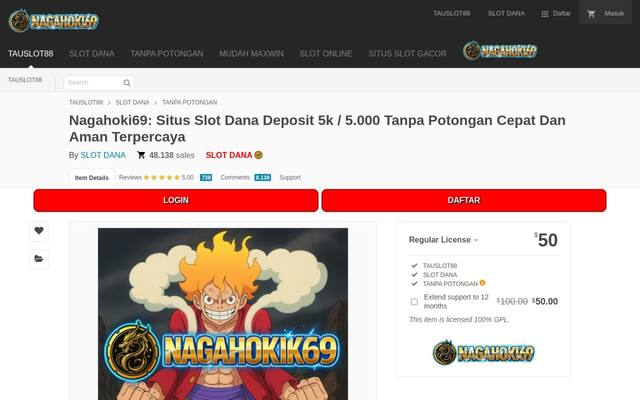Select MUDAH MAXWIN in navigation bar
The height and width of the screenshot is (400, 640).
point(251,53)
